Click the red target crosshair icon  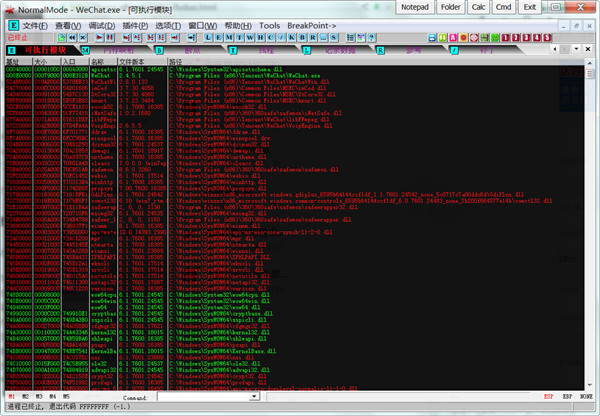[x=474, y=38]
